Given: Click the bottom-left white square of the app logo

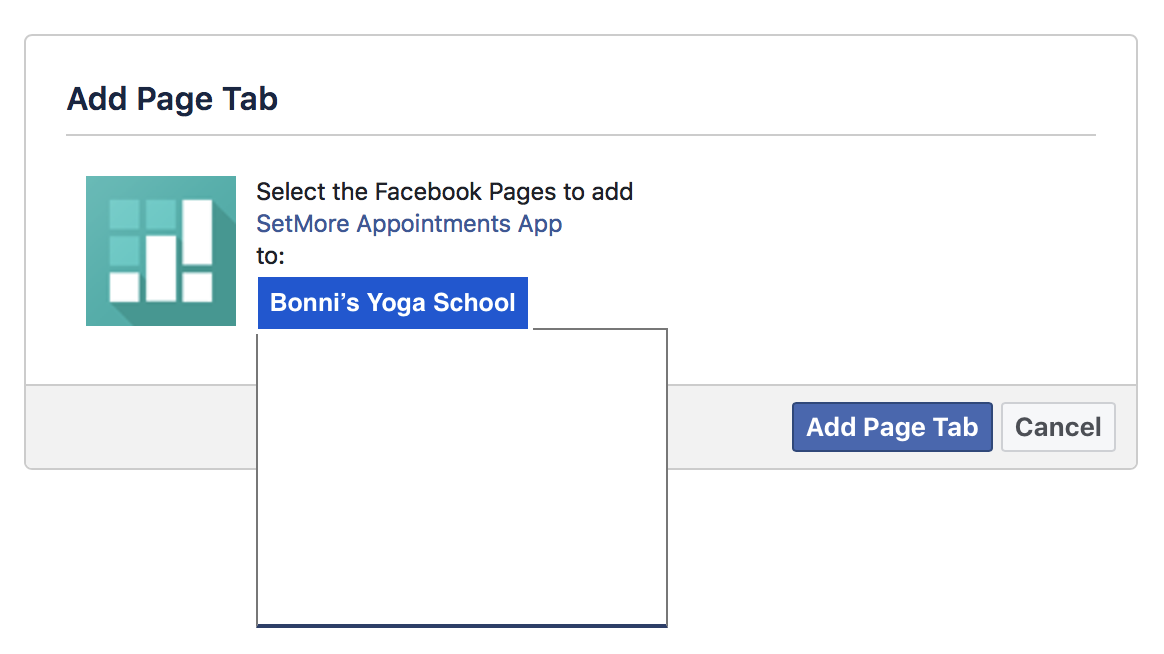Looking at the screenshot, I should (x=124, y=287).
